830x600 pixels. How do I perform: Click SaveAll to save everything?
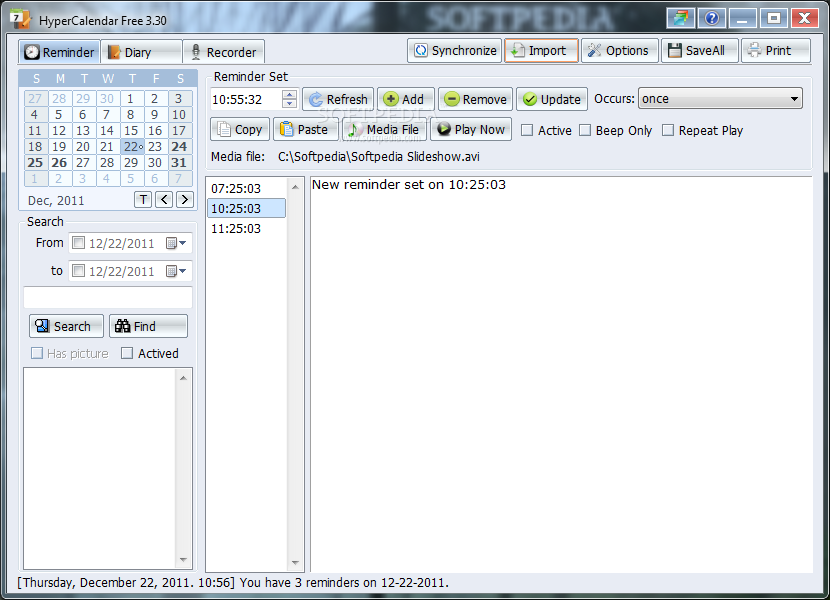(699, 51)
